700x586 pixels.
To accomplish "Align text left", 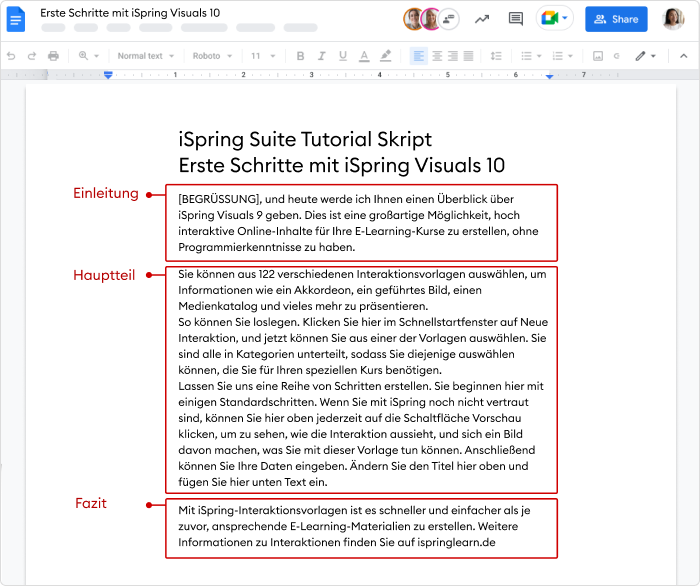I will pyautogui.click(x=419, y=56).
